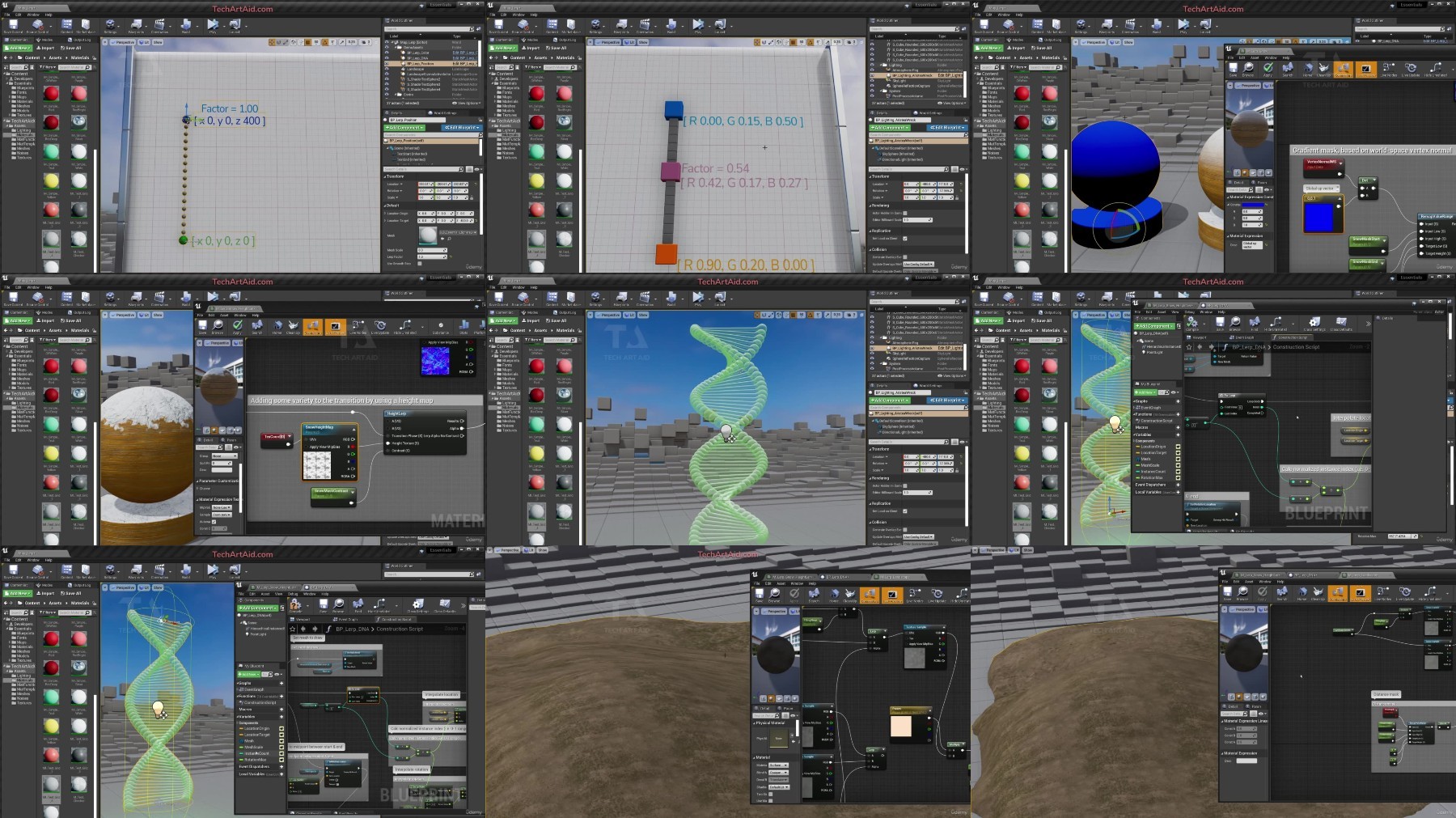The width and height of the screenshot is (1456, 818).
Task: Open Update Overlaps dropdown in RGB cubes screenshot
Action: click(918, 264)
